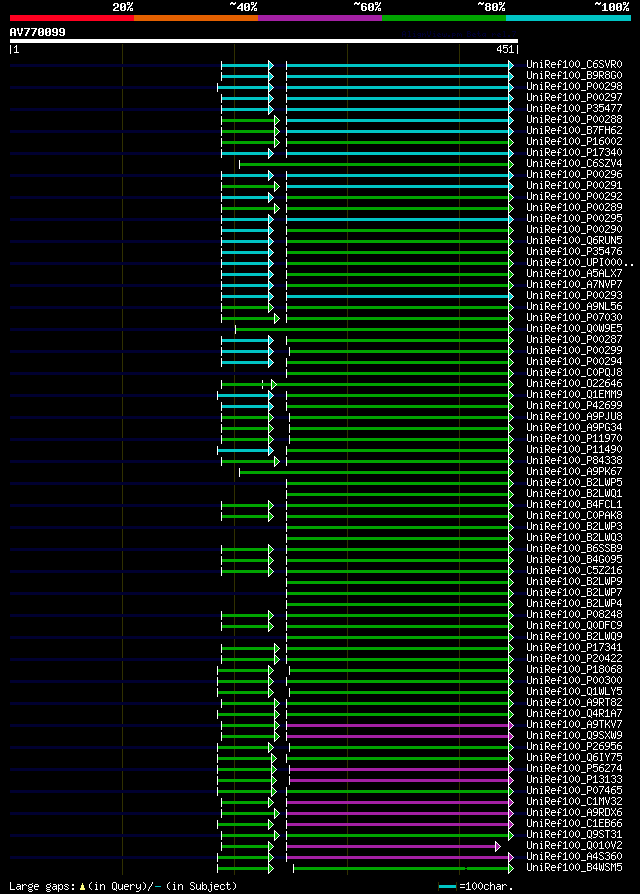
Task: Select the UniRef100_P56274 label
Action: 574,769
